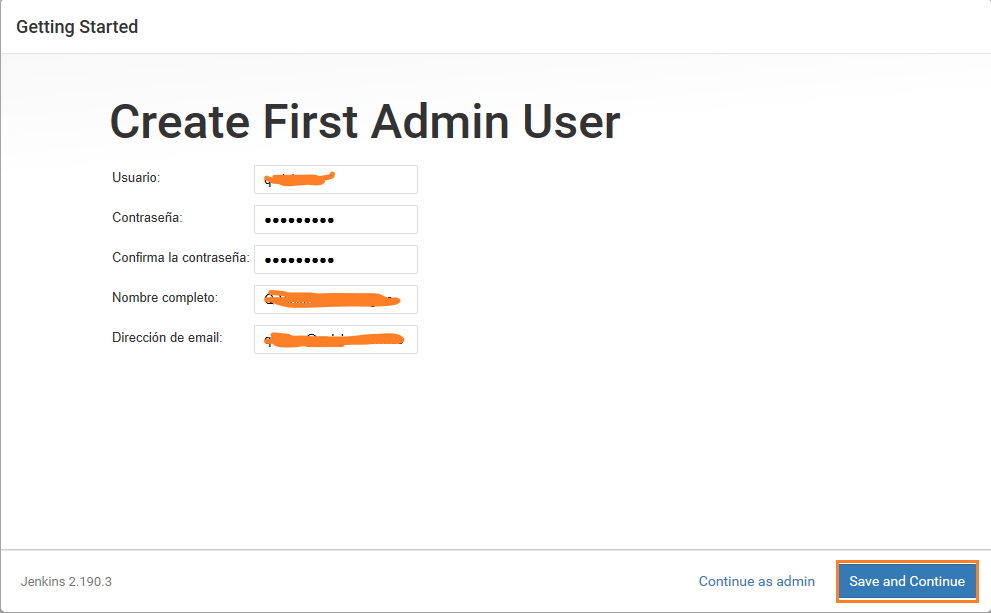Screen dimensions: 991x613
Task: Click the word 'Jenkins' in the footer
Action: (42, 581)
